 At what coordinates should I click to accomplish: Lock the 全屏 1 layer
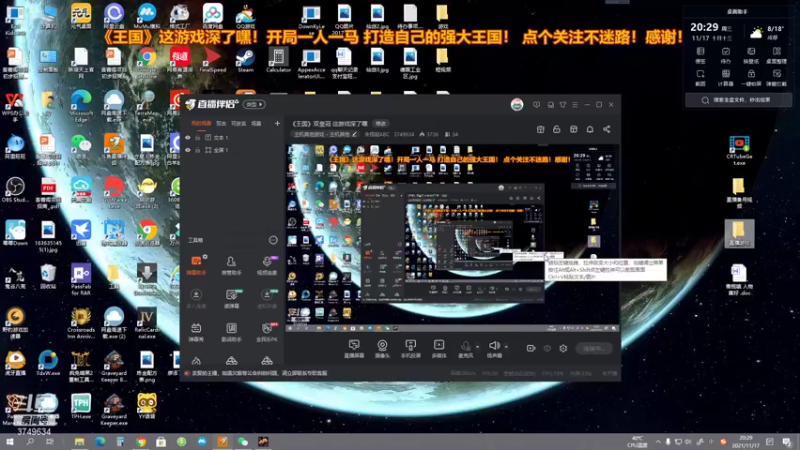click(197, 150)
